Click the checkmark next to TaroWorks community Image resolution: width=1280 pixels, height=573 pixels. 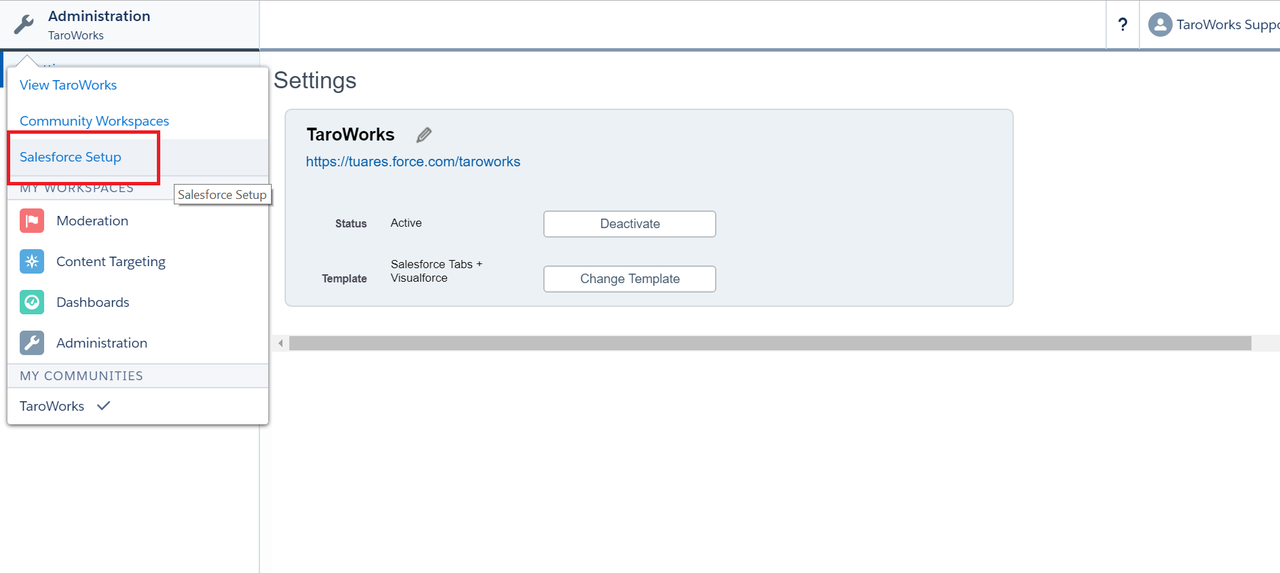(103, 406)
